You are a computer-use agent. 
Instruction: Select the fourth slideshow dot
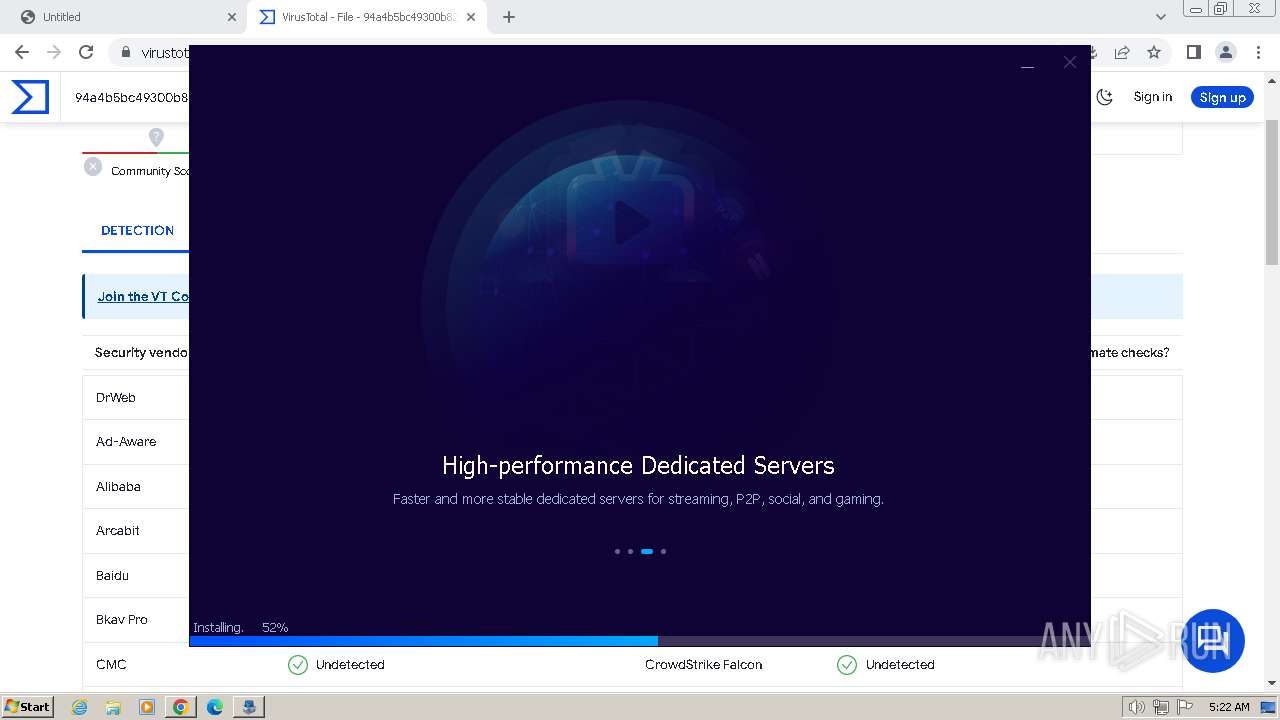click(663, 551)
